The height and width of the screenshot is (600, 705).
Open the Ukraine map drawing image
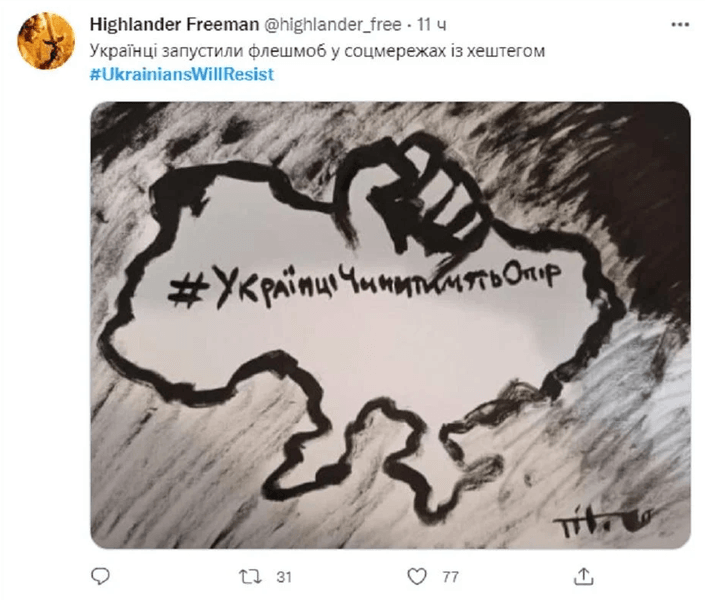coord(390,325)
